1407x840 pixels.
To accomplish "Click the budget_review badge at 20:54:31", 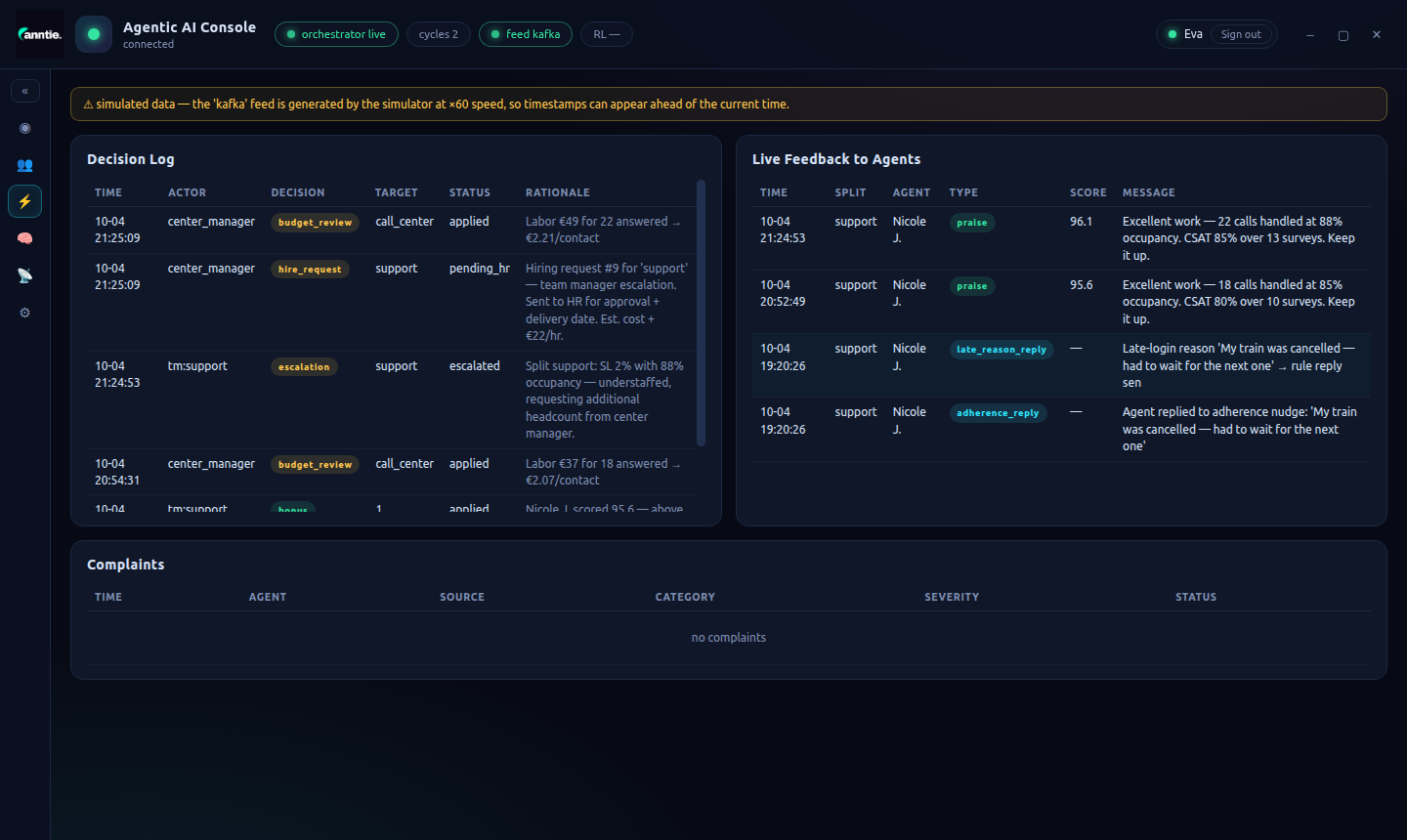I will [x=315, y=465].
